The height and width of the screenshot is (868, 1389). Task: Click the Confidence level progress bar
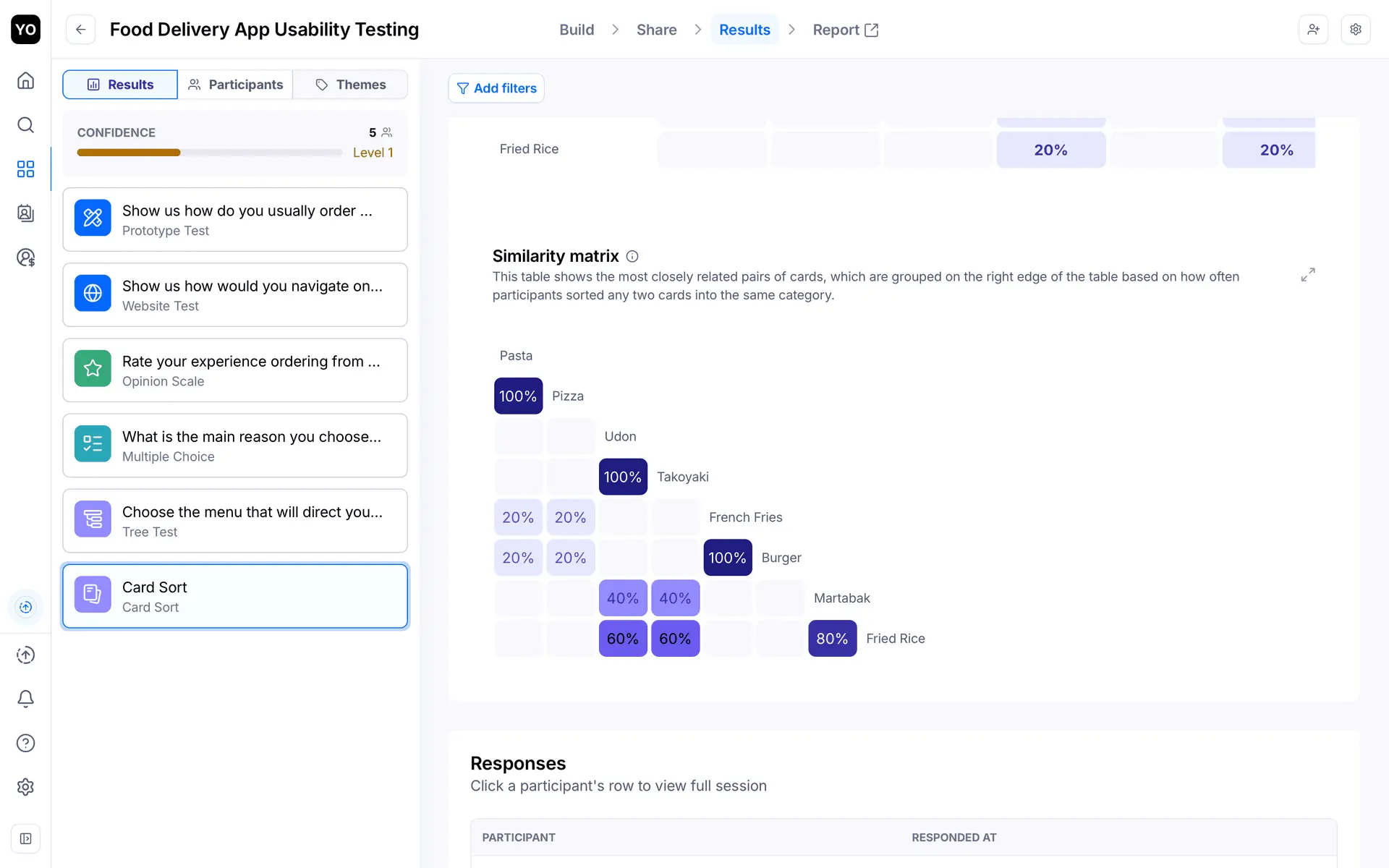click(209, 153)
